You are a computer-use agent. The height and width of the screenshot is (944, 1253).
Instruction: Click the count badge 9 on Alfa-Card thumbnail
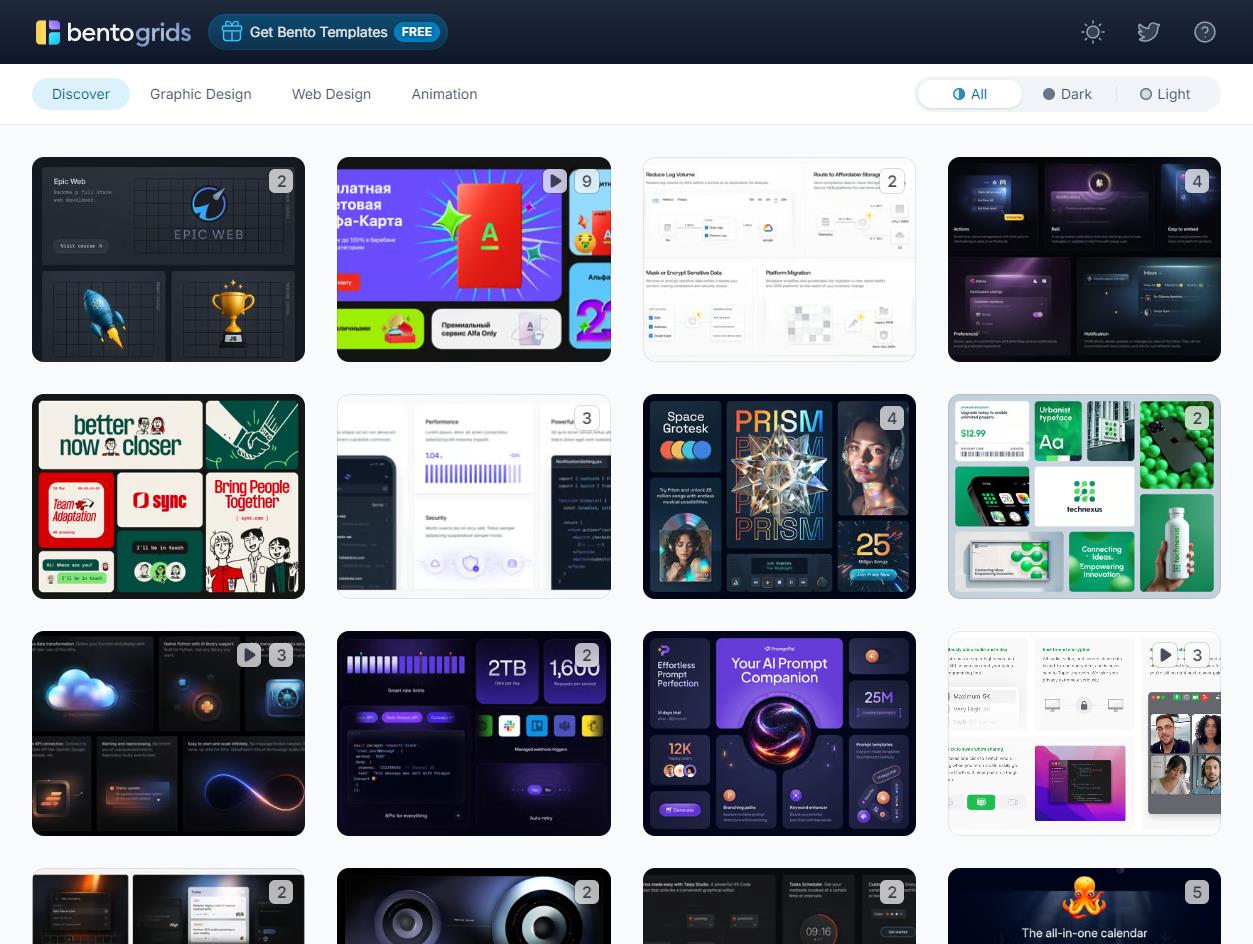pos(587,181)
